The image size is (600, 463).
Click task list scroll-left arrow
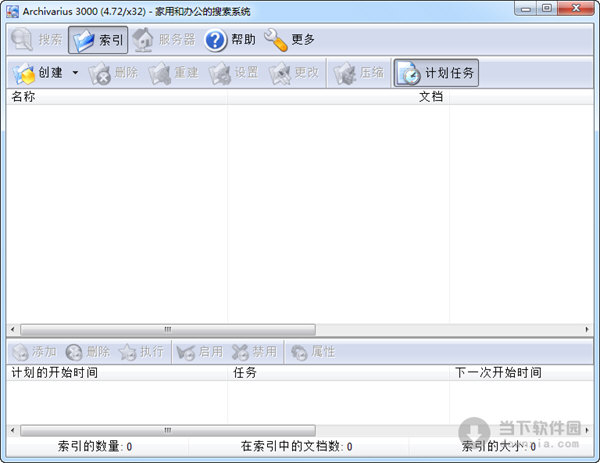pos(13,430)
